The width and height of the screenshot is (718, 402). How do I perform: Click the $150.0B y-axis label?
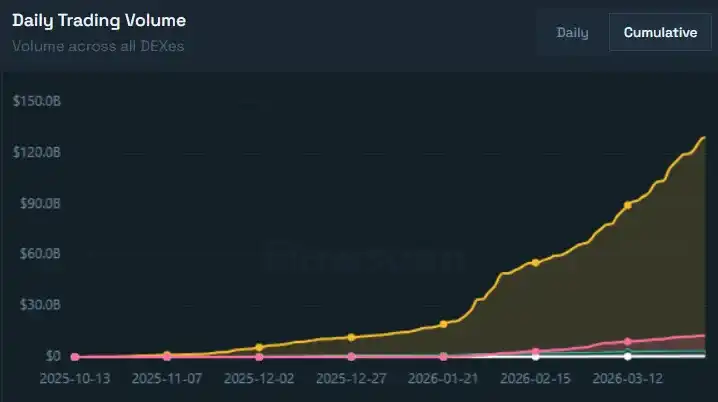pos(36,101)
